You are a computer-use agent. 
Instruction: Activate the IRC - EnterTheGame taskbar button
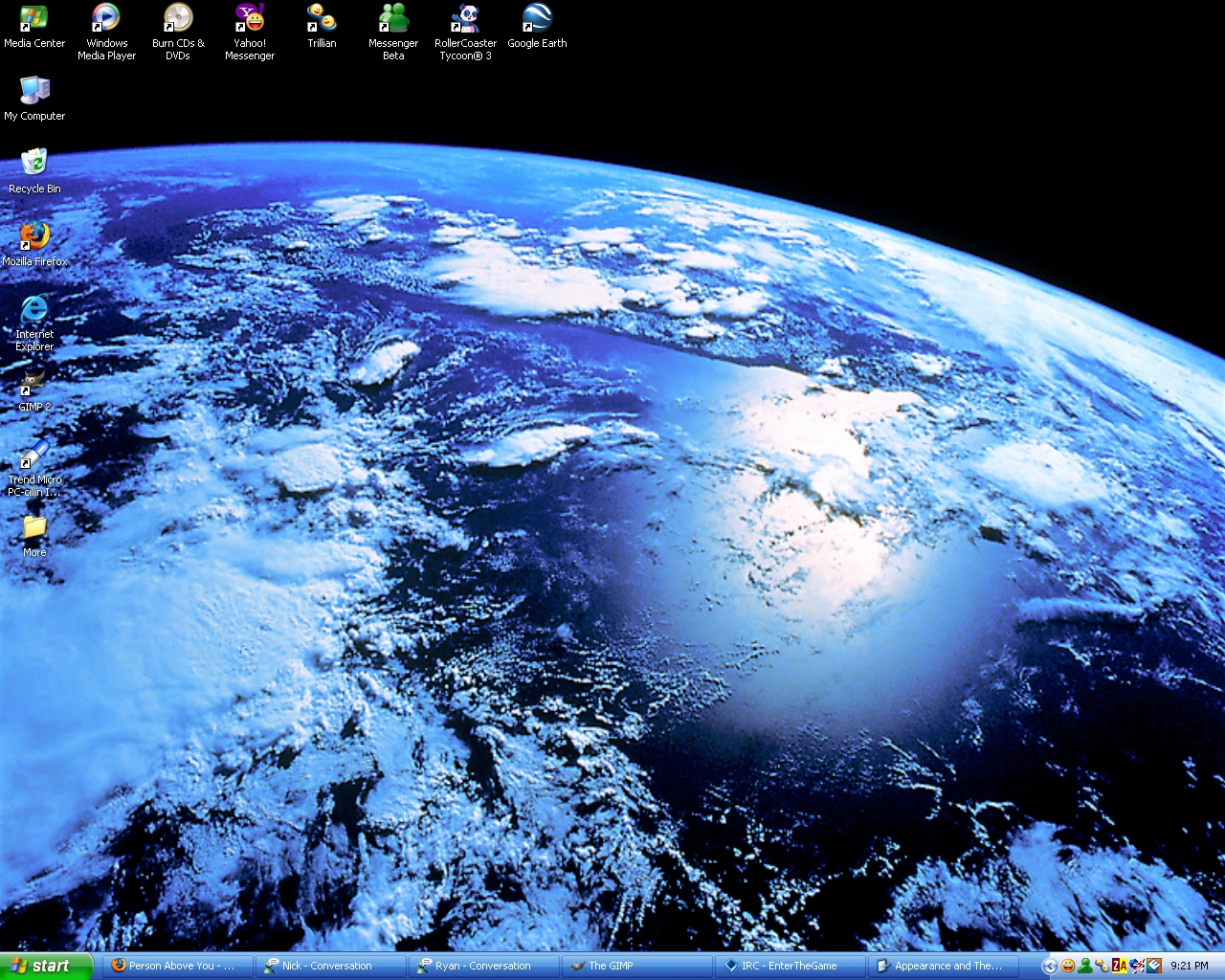coord(790,966)
